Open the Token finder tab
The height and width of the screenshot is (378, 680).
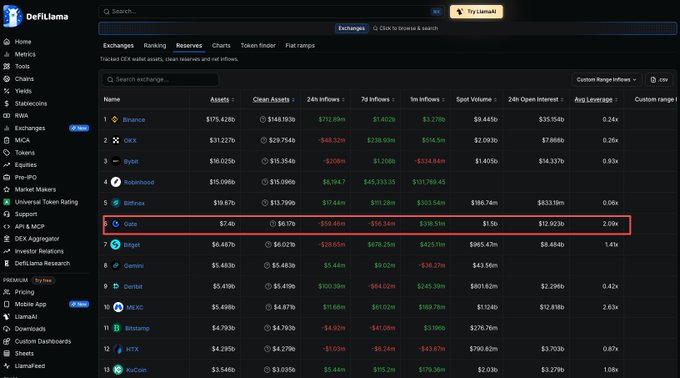point(258,46)
